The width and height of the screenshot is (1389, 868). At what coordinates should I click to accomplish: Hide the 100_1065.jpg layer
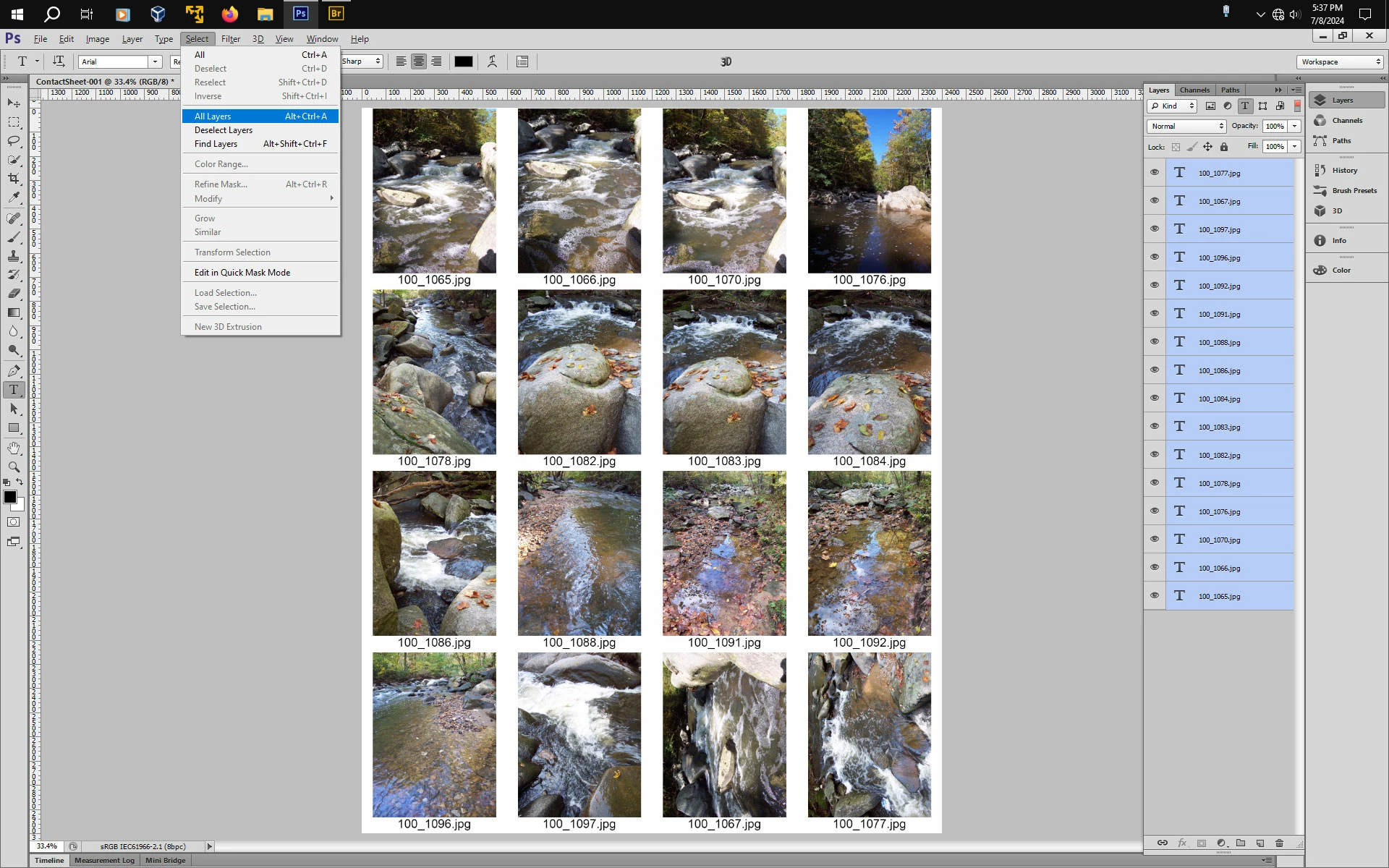pos(1155,595)
